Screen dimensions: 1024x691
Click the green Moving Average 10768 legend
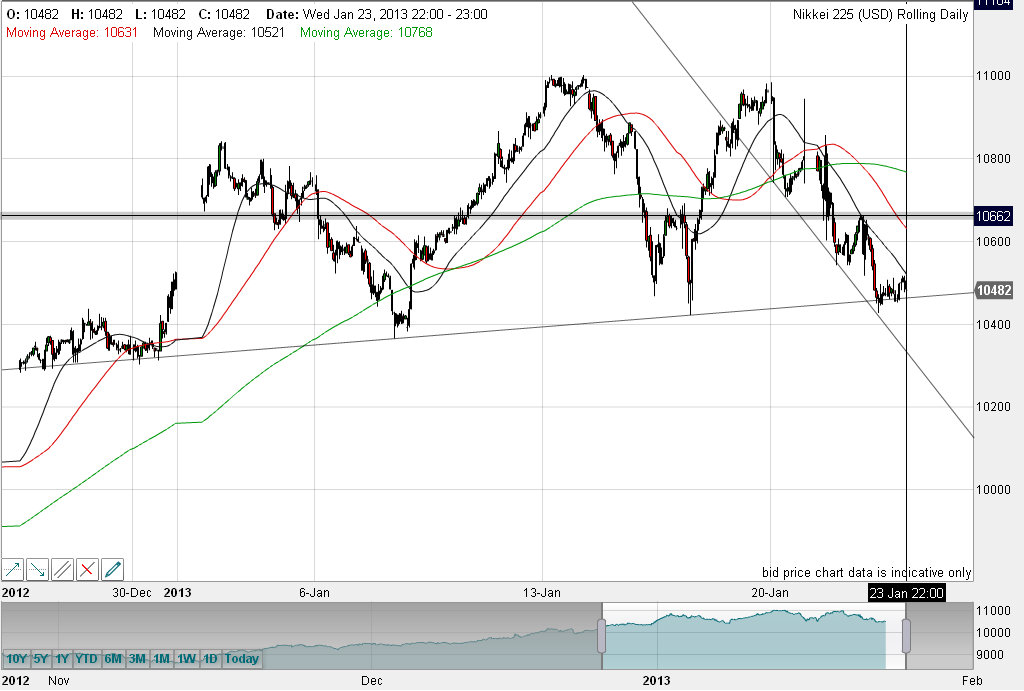point(366,33)
